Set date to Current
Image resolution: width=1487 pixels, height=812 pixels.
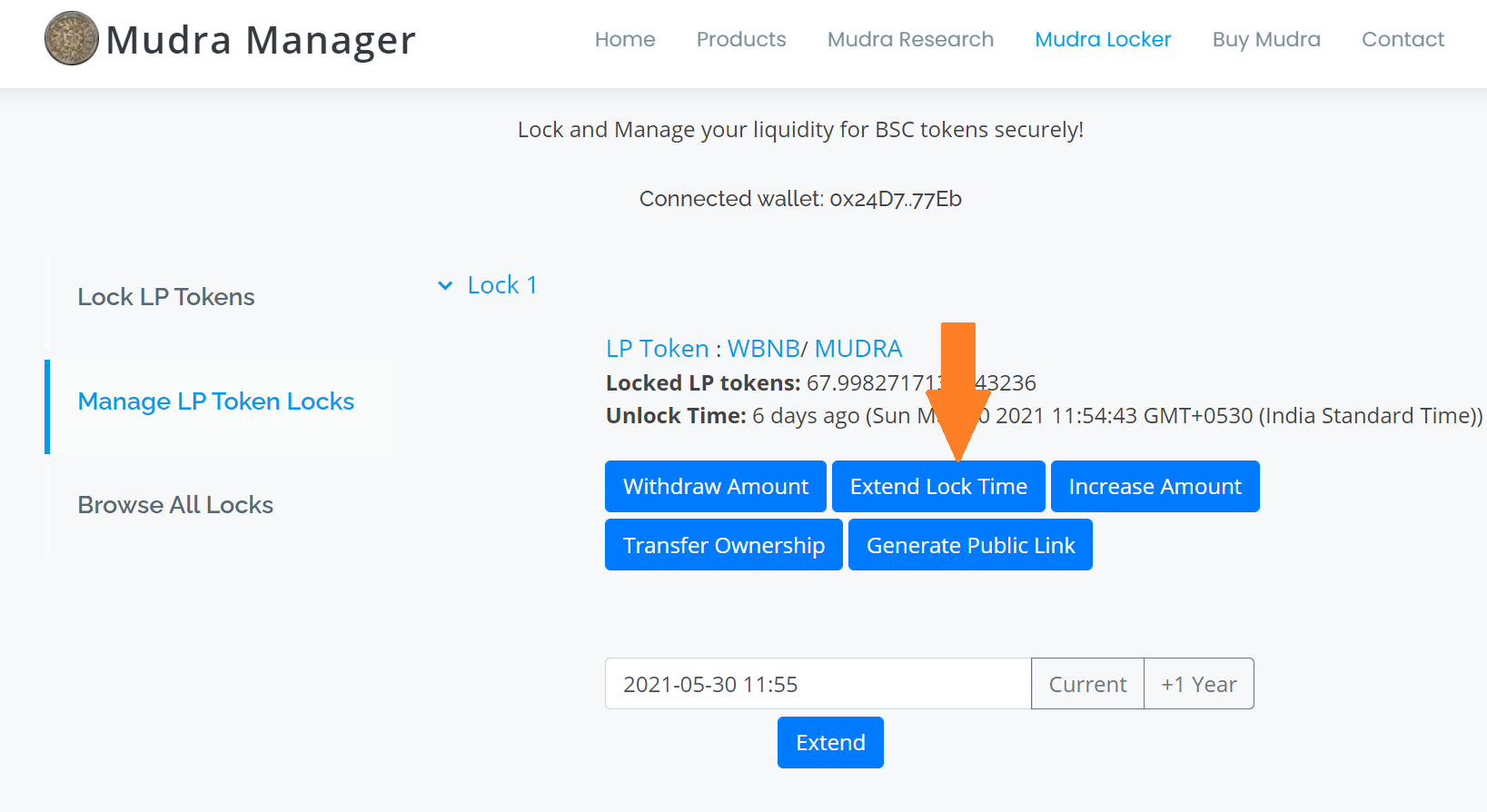pos(1087,684)
